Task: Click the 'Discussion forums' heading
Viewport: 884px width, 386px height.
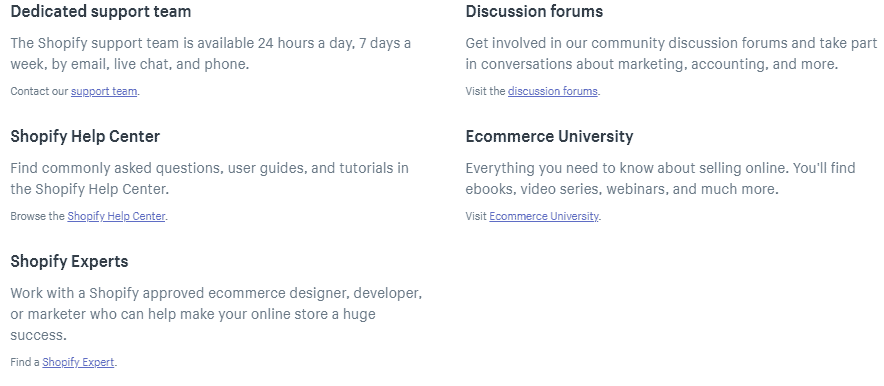Action: pyautogui.click(x=534, y=11)
